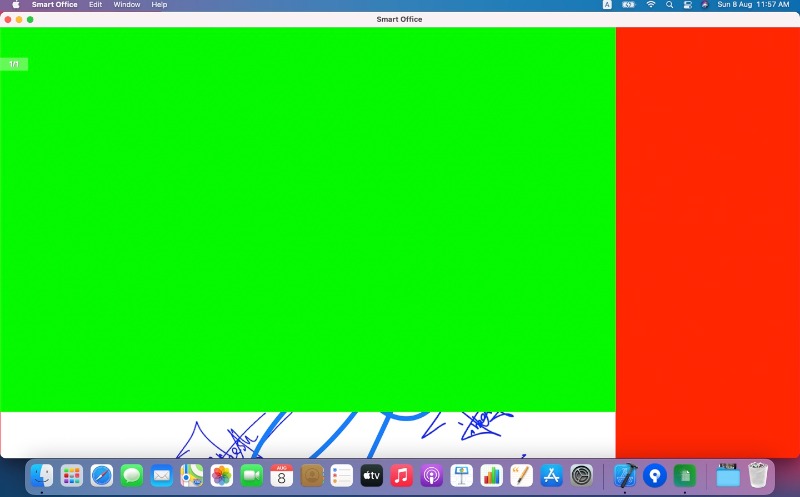Launch Safari from the dock

point(102,475)
